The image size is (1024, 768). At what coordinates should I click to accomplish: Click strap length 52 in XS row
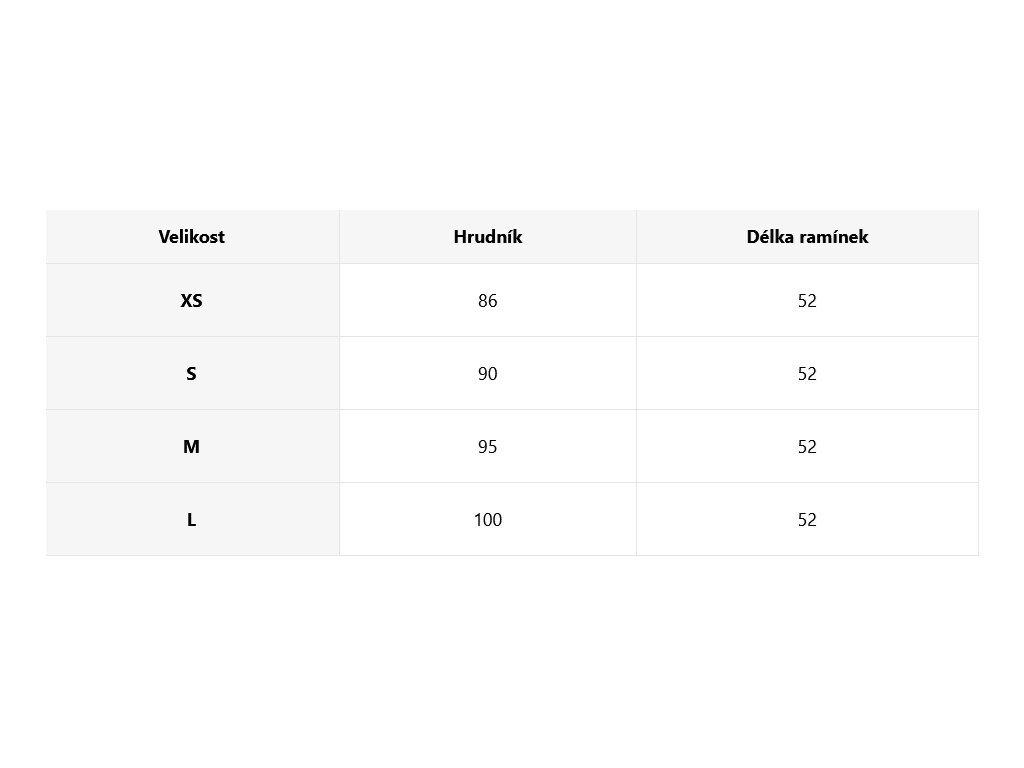(x=807, y=300)
